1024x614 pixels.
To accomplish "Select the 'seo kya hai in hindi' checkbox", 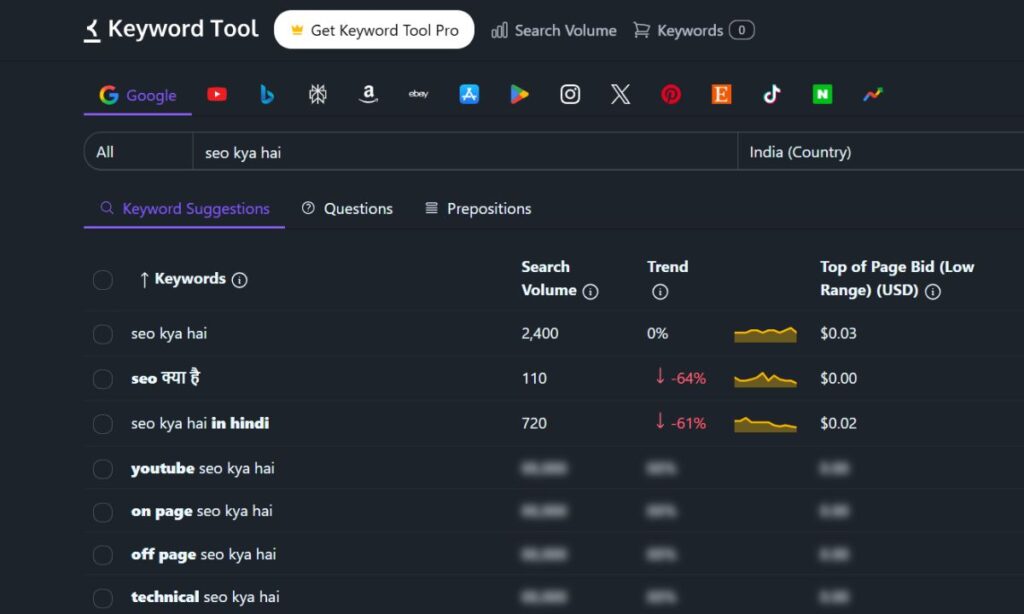I will click(x=102, y=423).
